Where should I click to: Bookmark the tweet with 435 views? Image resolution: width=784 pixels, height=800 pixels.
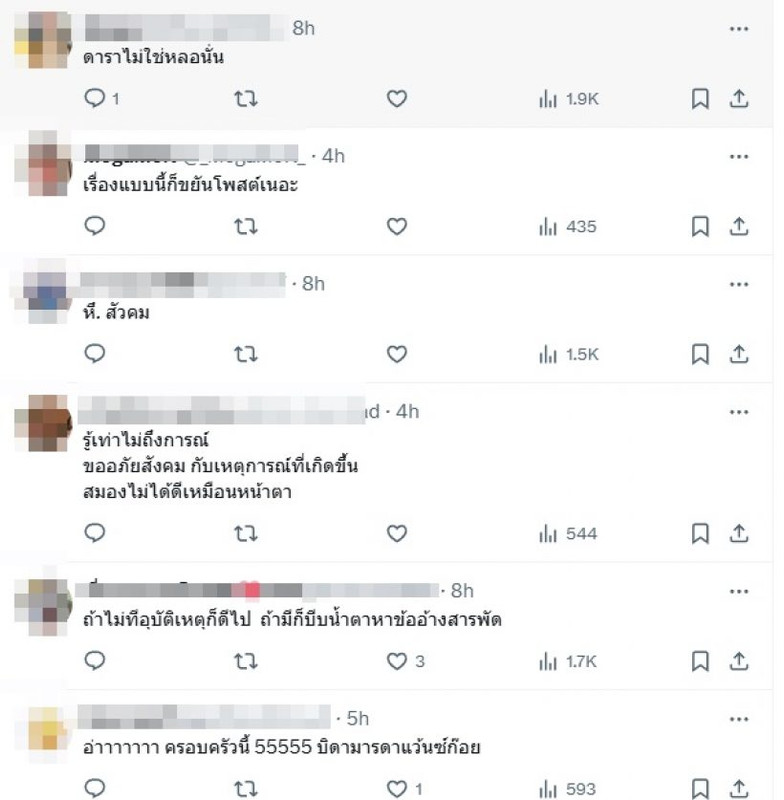point(700,227)
